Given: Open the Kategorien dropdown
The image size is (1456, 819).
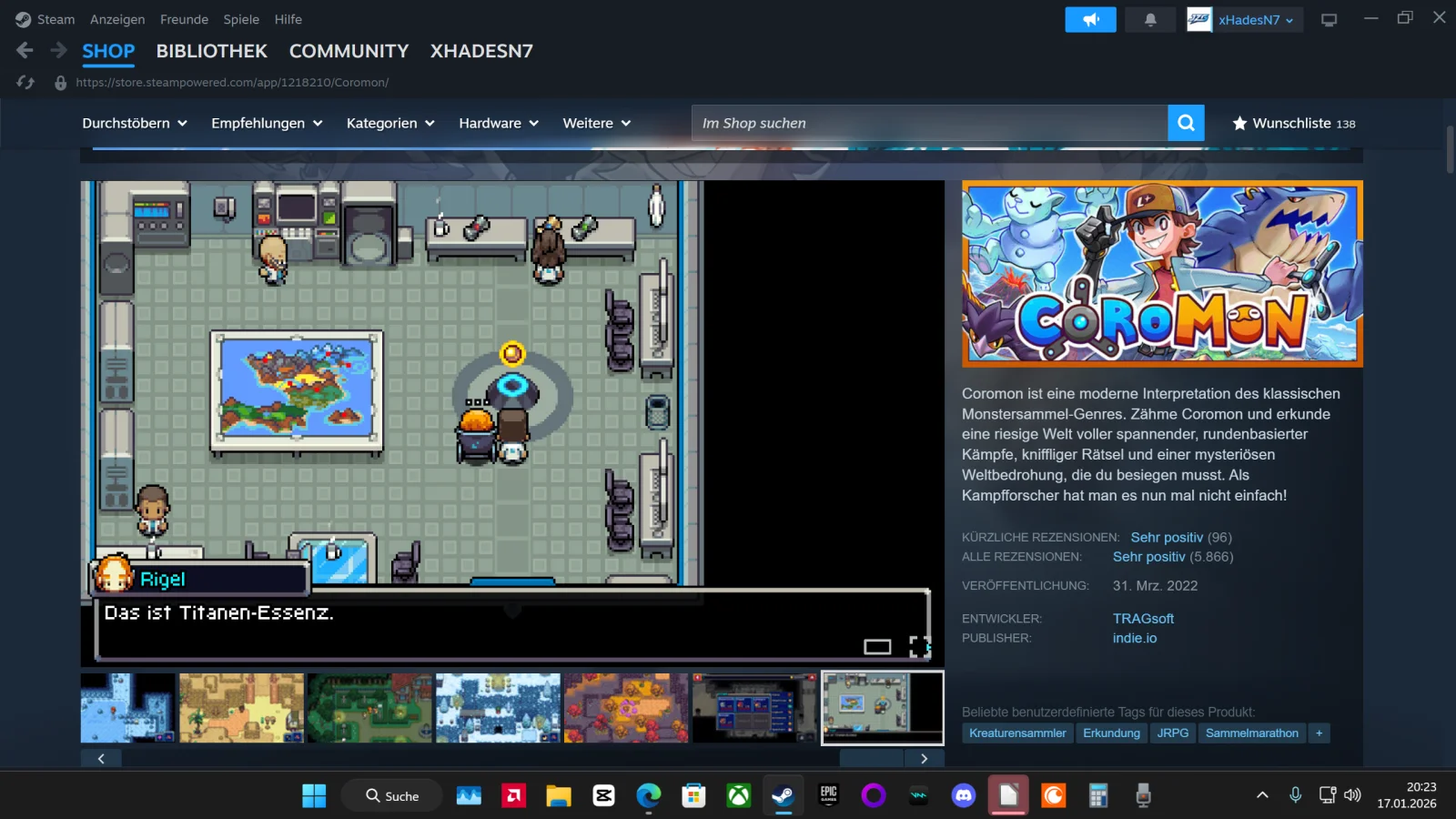Looking at the screenshot, I should [390, 123].
